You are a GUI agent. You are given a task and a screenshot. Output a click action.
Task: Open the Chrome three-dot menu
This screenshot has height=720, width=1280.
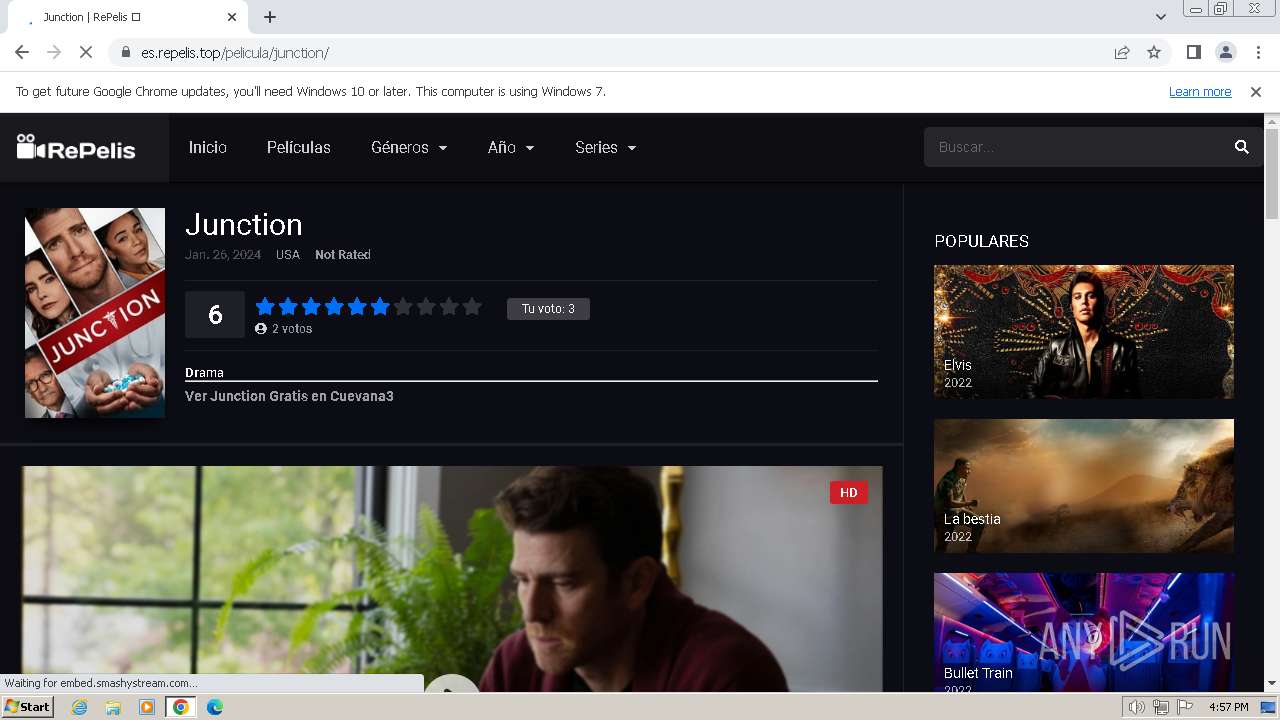[x=1257, y=52]
